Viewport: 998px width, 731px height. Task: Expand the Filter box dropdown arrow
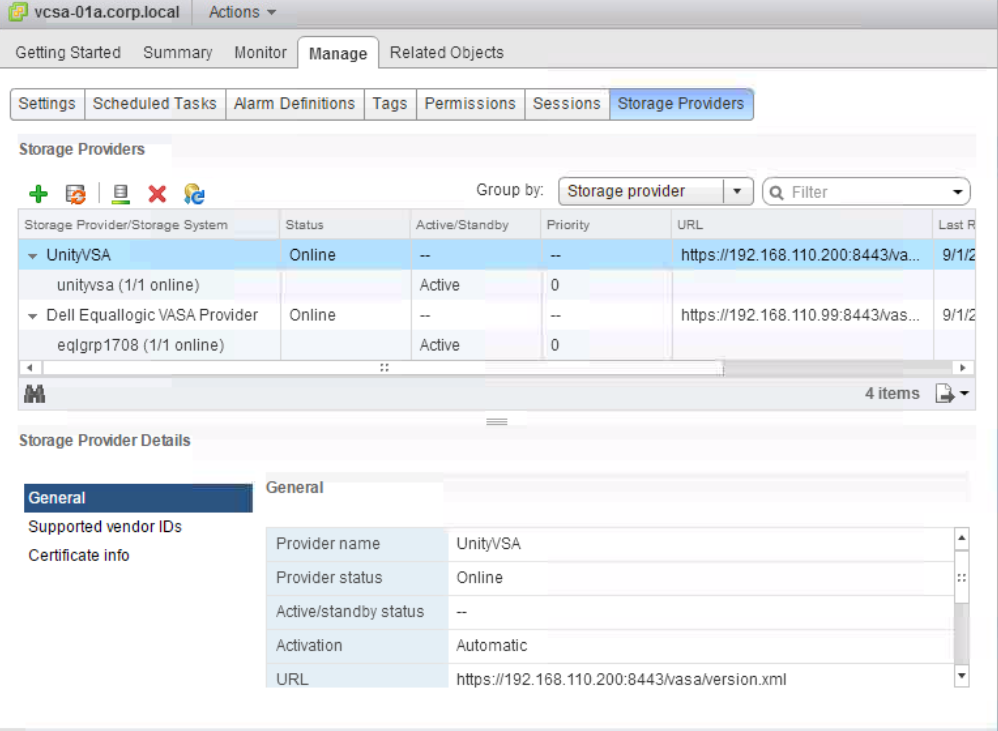[957, 192]
